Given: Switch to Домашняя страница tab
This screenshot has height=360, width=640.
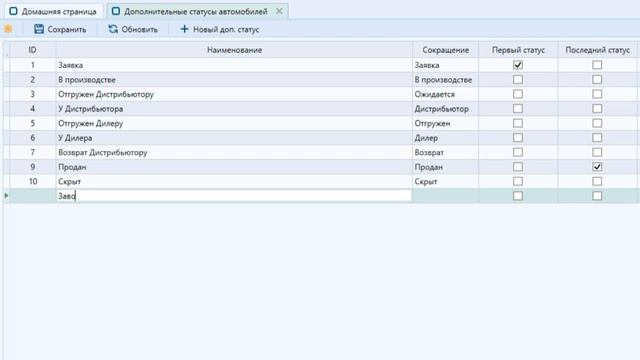Looking at the screenshot, I should click(x=53, y=11).
